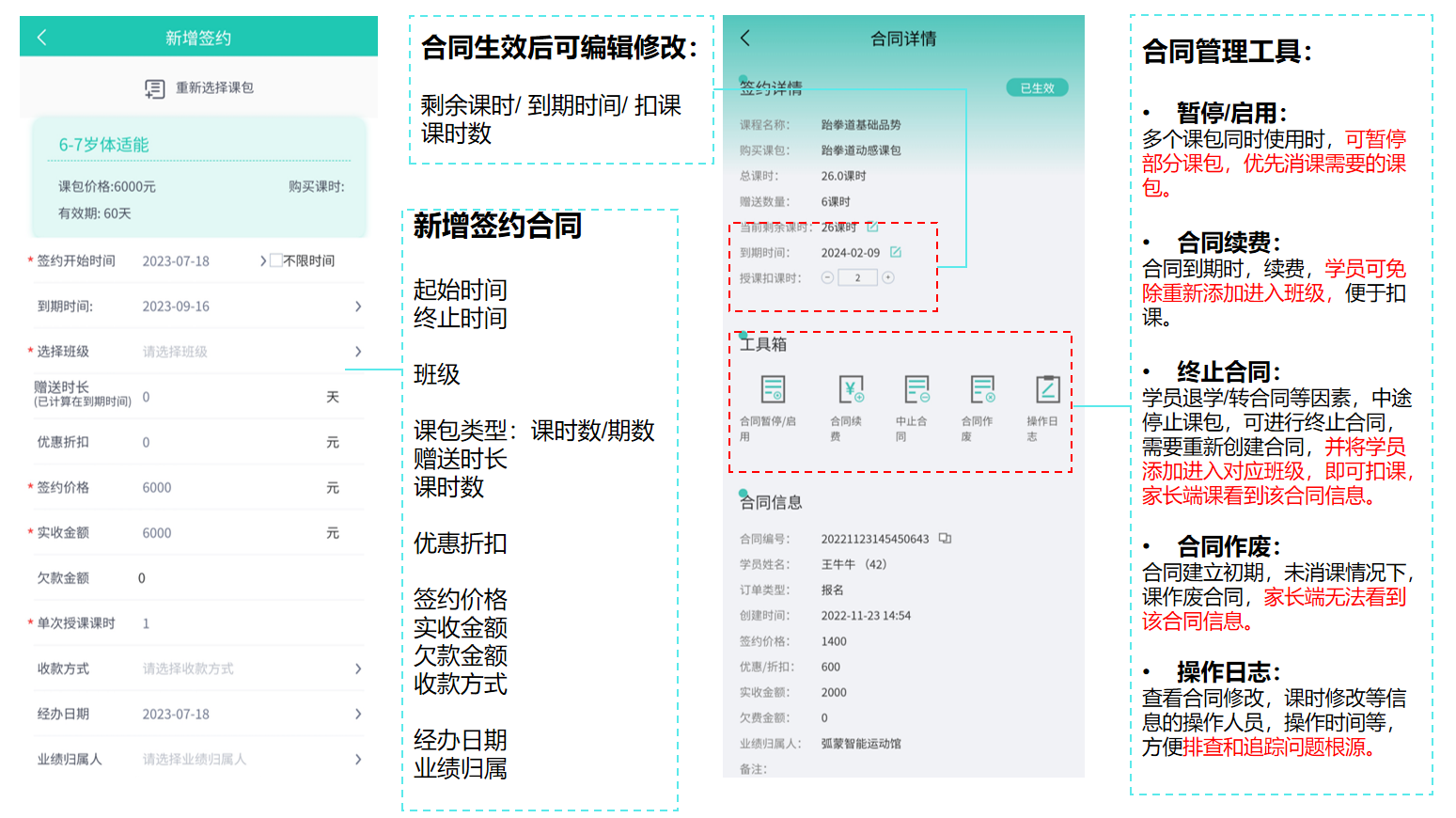Open the 合同暂停/启用 tool
1456x818 pixels.
[773, 389]
